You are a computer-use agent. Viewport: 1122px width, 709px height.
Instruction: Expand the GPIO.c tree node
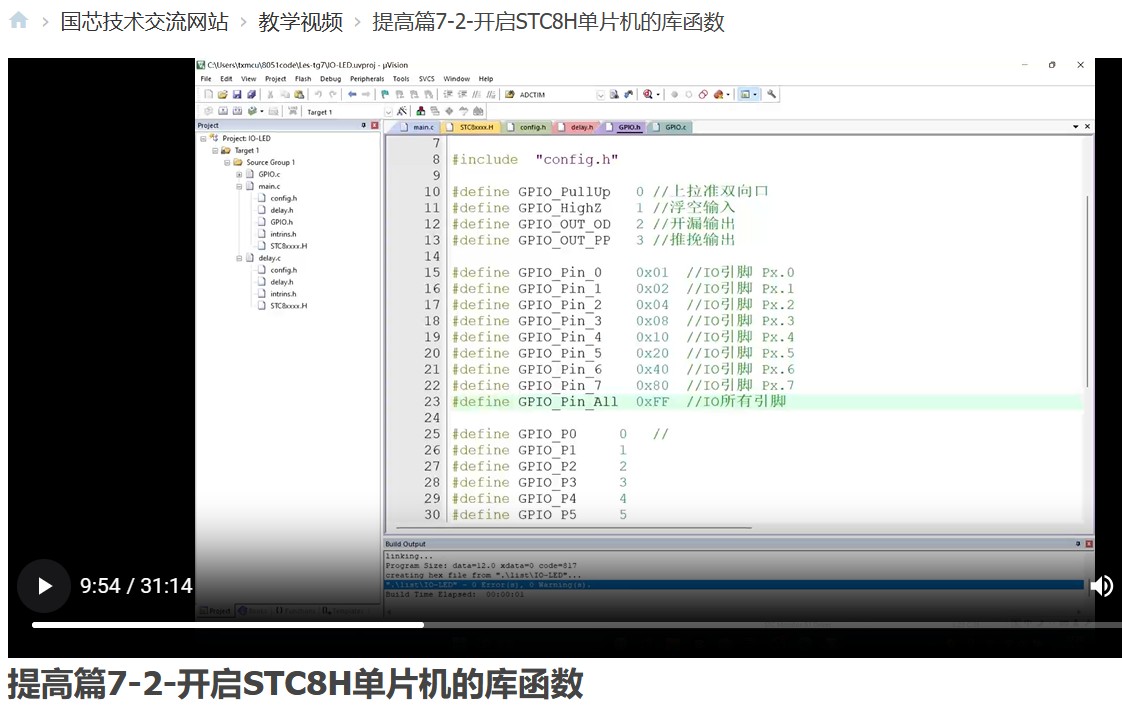(239, 175)
